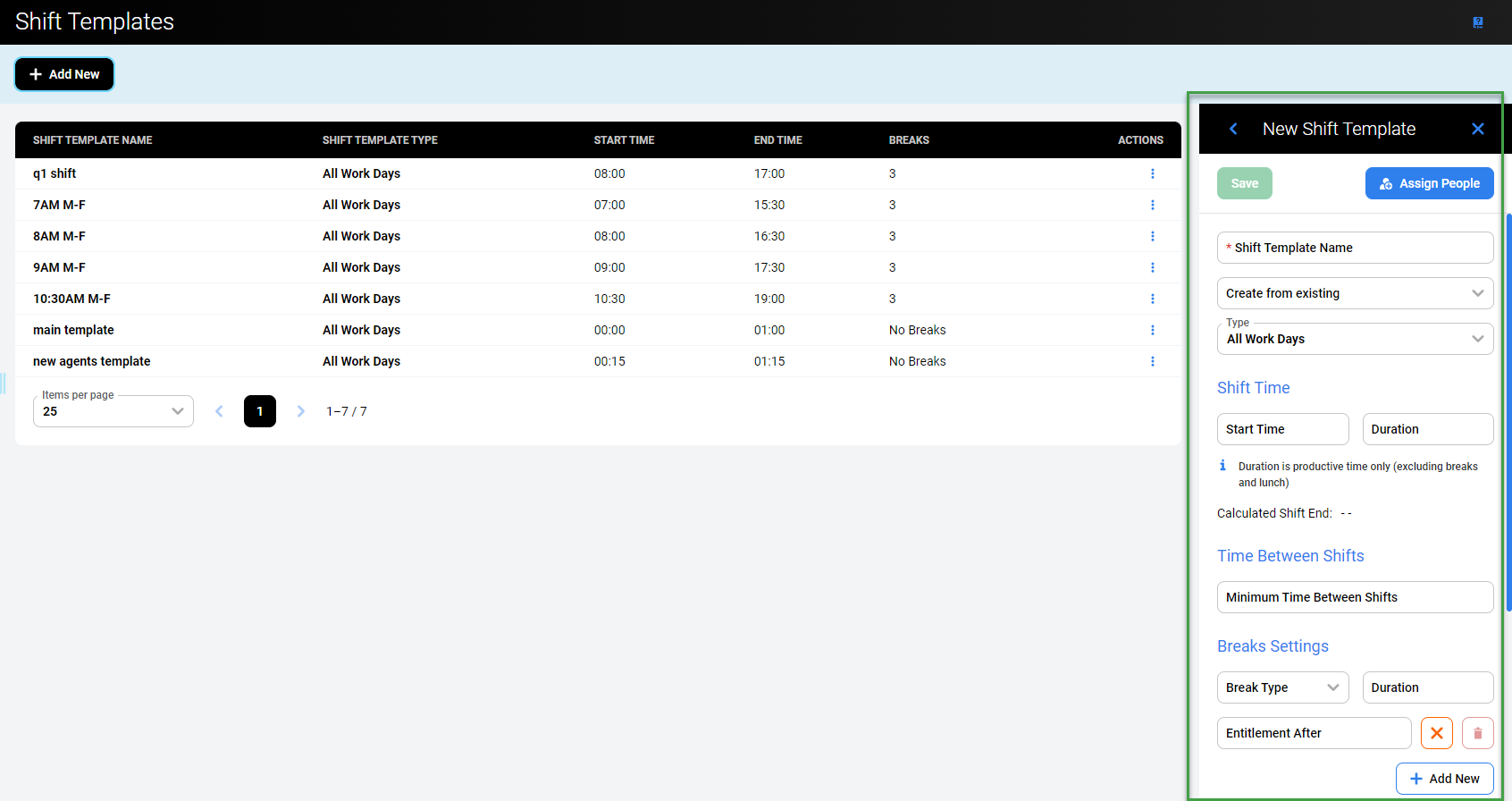
Task: Delete the break row with trash icon
Action: pos(1477,733)
